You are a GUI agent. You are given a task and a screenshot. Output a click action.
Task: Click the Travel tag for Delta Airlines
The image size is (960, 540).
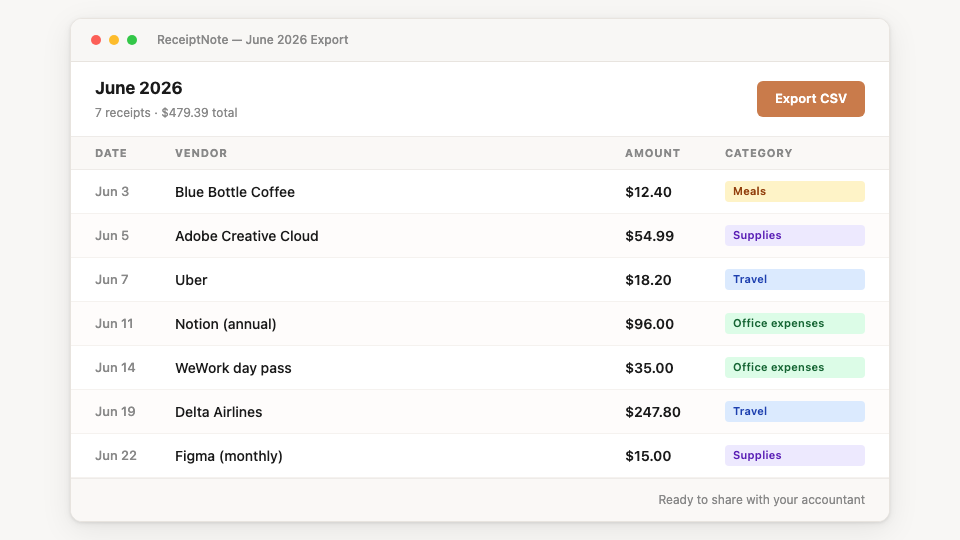pos(795,411)
